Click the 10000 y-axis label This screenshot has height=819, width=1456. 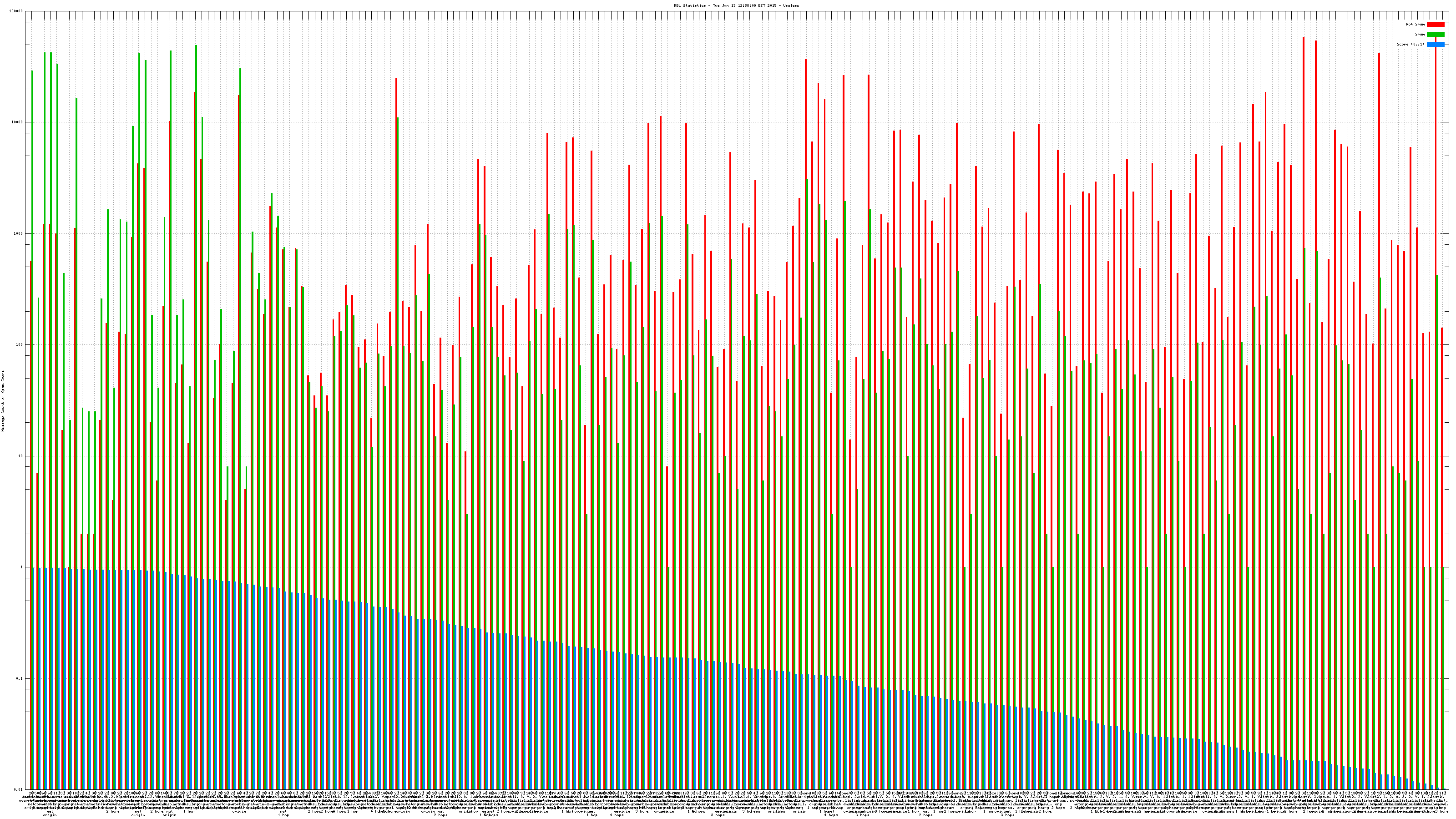coord(18,123)
